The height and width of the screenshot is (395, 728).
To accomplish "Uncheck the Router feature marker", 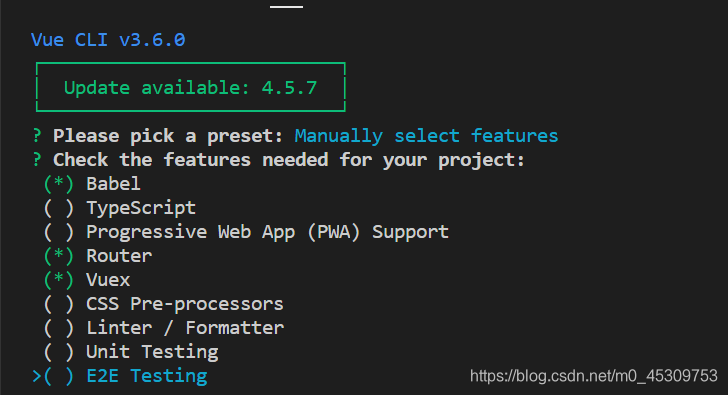I will pos(59,256).
